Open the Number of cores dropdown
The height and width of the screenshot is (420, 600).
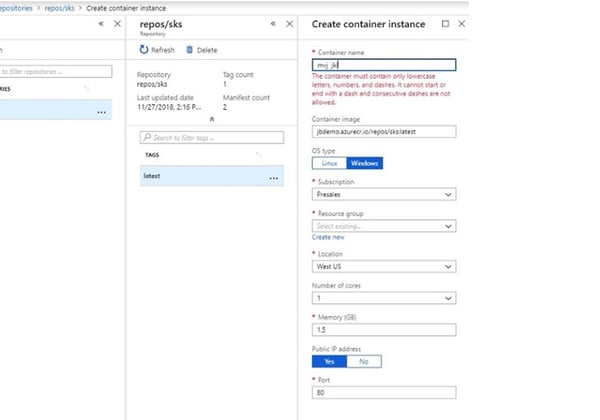pos(384,298)
